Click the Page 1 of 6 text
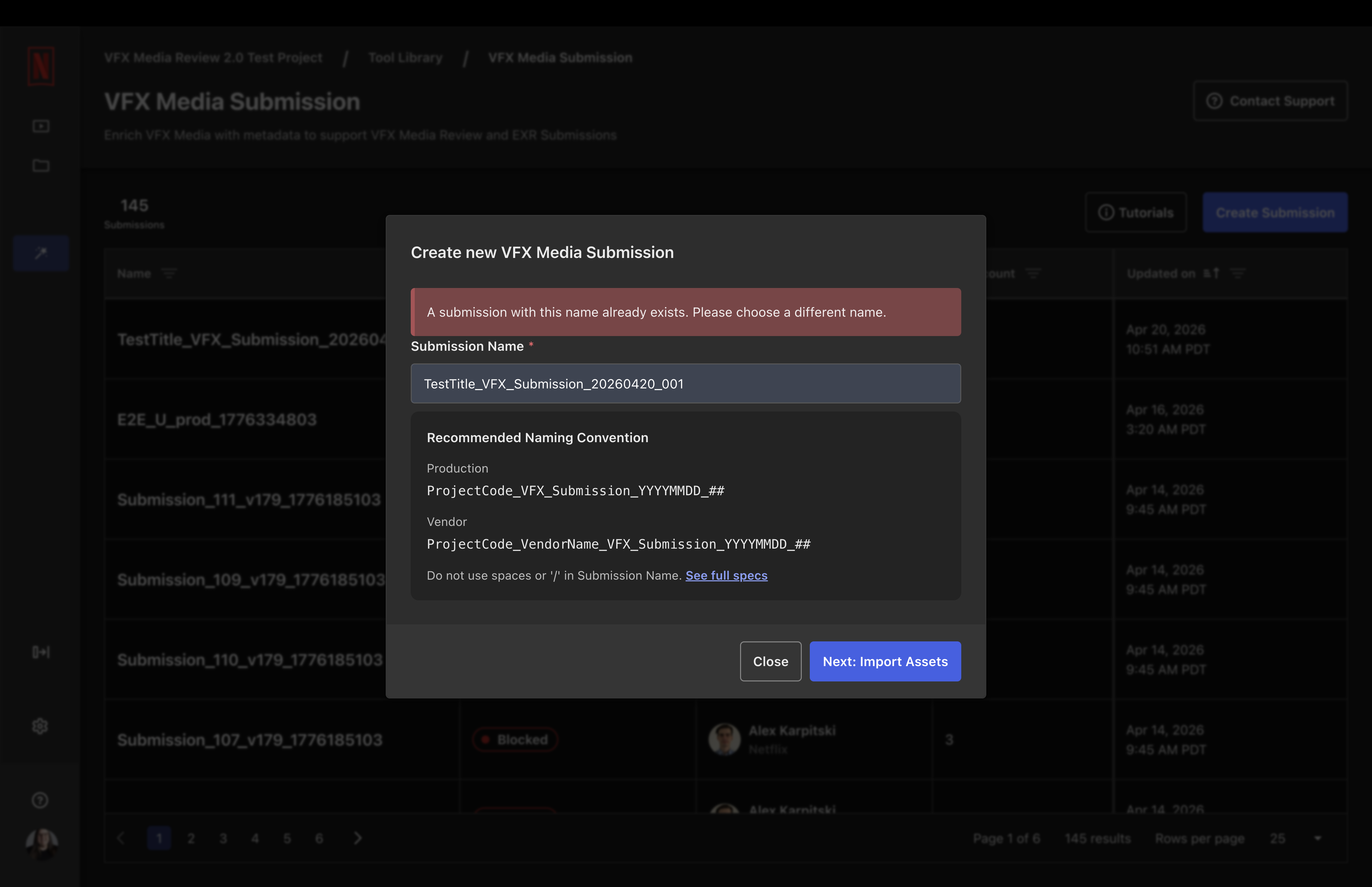Screen dimensions: 1372x887 (x=1006, y=839)
